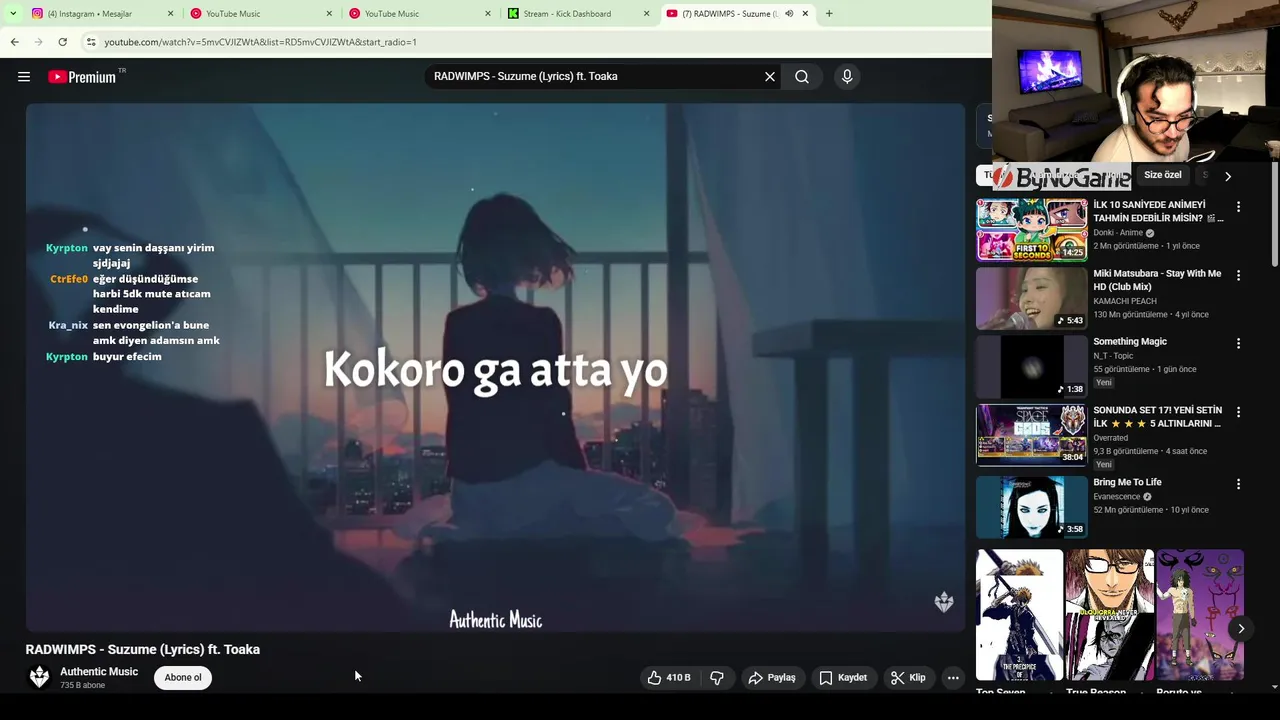Create a clip with Klip button

908,678
